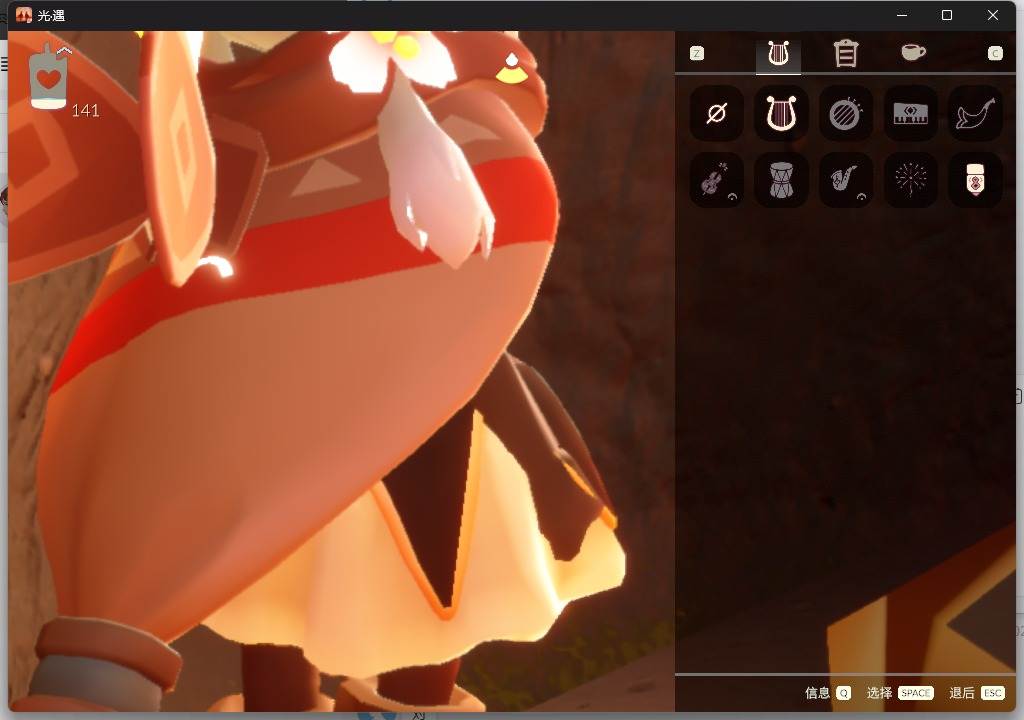Choose the curved horn instrument
Image resolution: width=1024 pixels, height=720 pixels.
pos(974,114)
